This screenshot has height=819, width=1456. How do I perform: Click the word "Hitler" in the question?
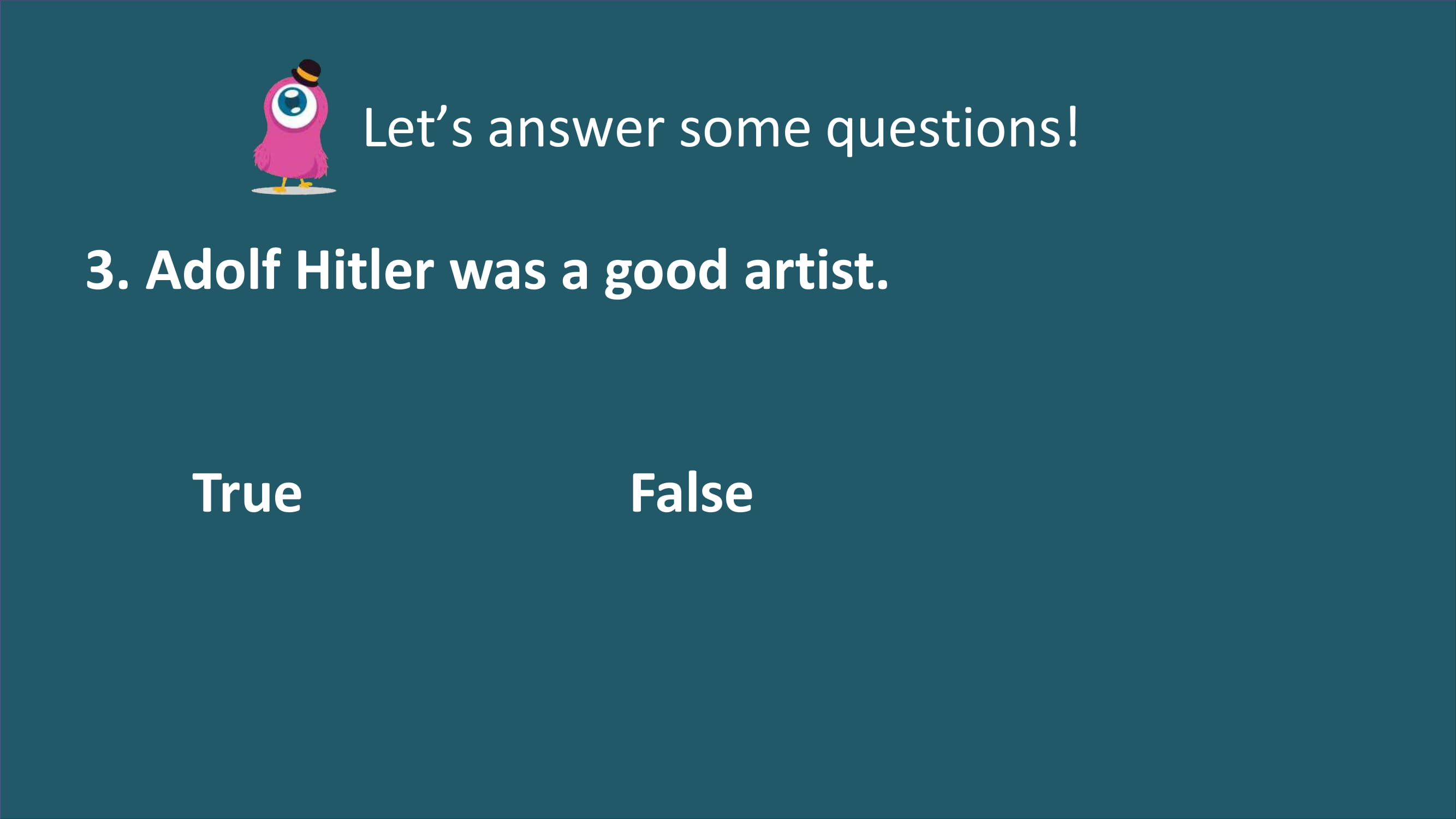pos(365,269)
